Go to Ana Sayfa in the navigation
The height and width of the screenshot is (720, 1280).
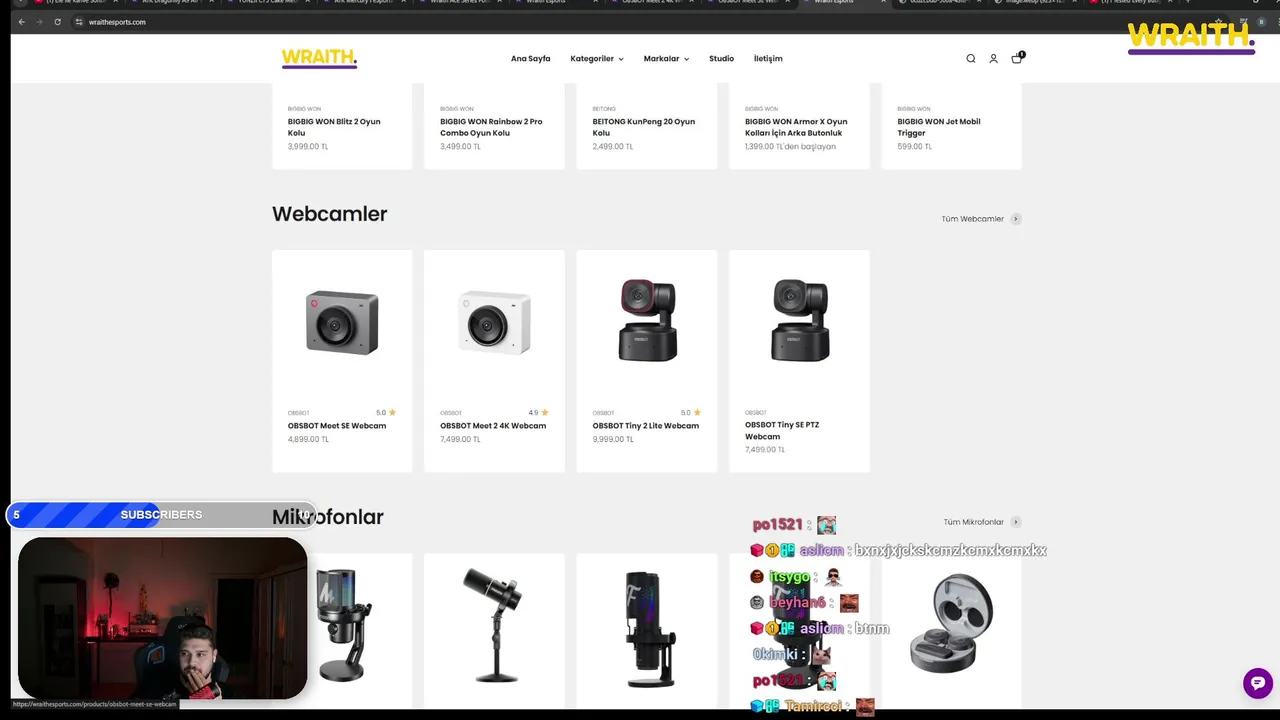coord(530,59)
